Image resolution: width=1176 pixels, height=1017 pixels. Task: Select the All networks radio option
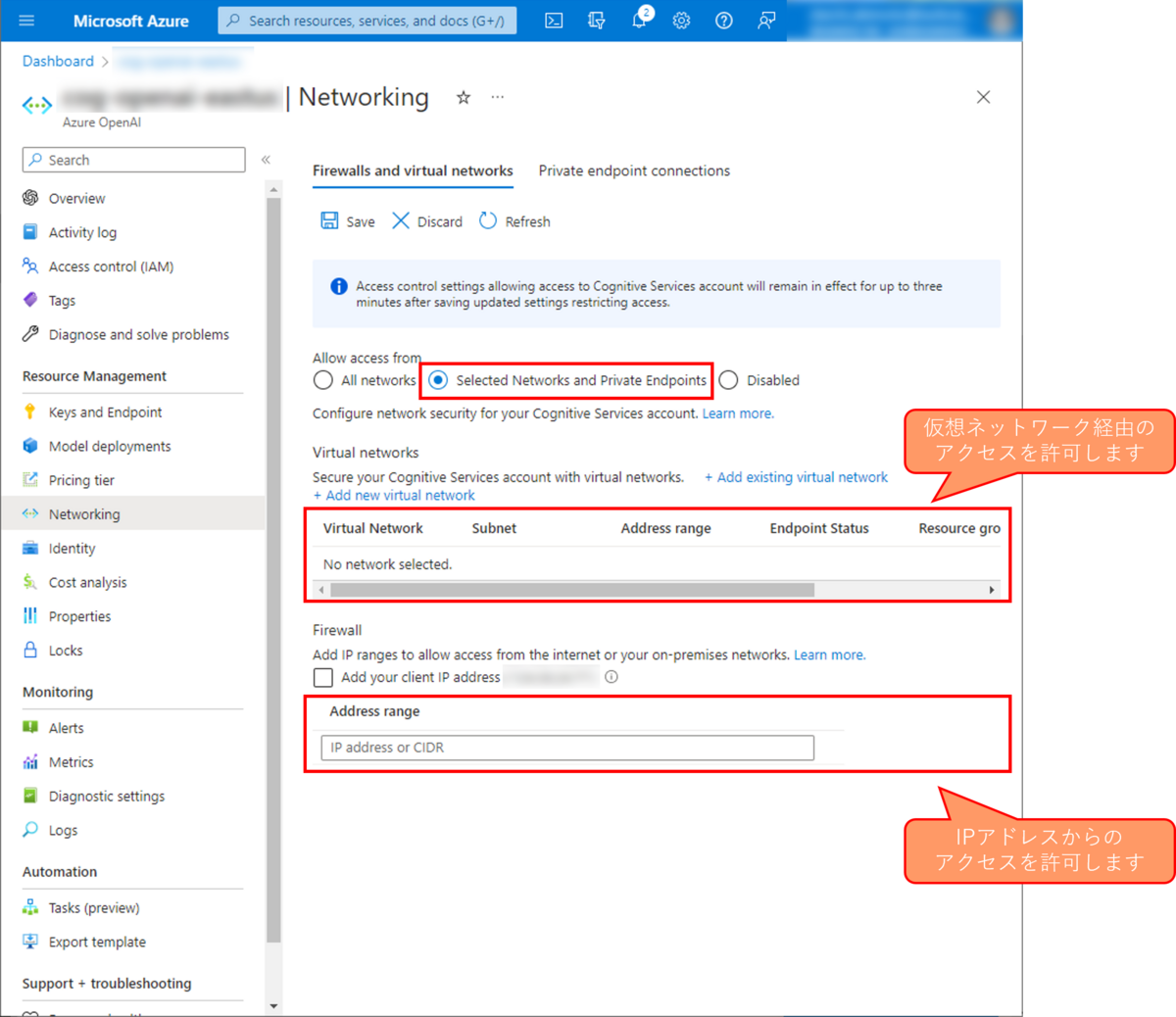click(323, 380)
